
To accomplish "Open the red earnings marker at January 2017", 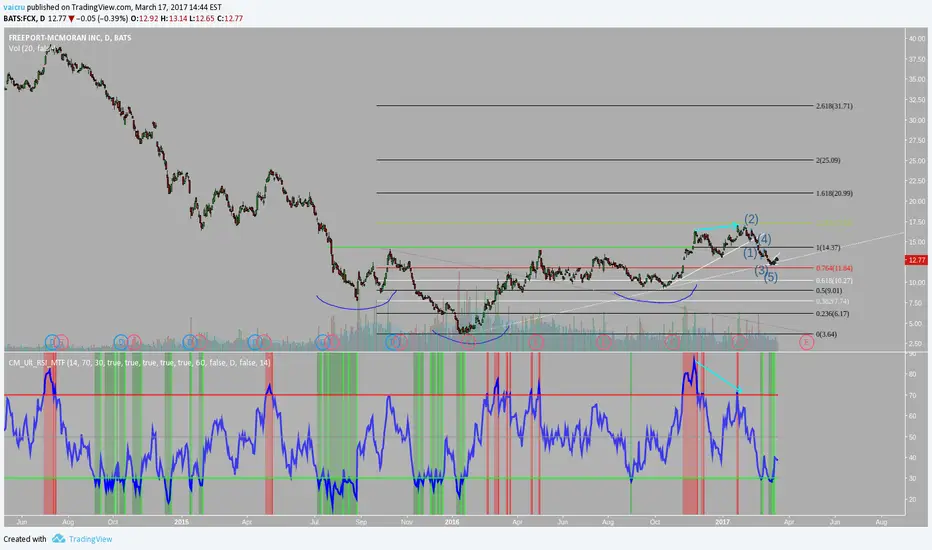I will tap(739, 342).
